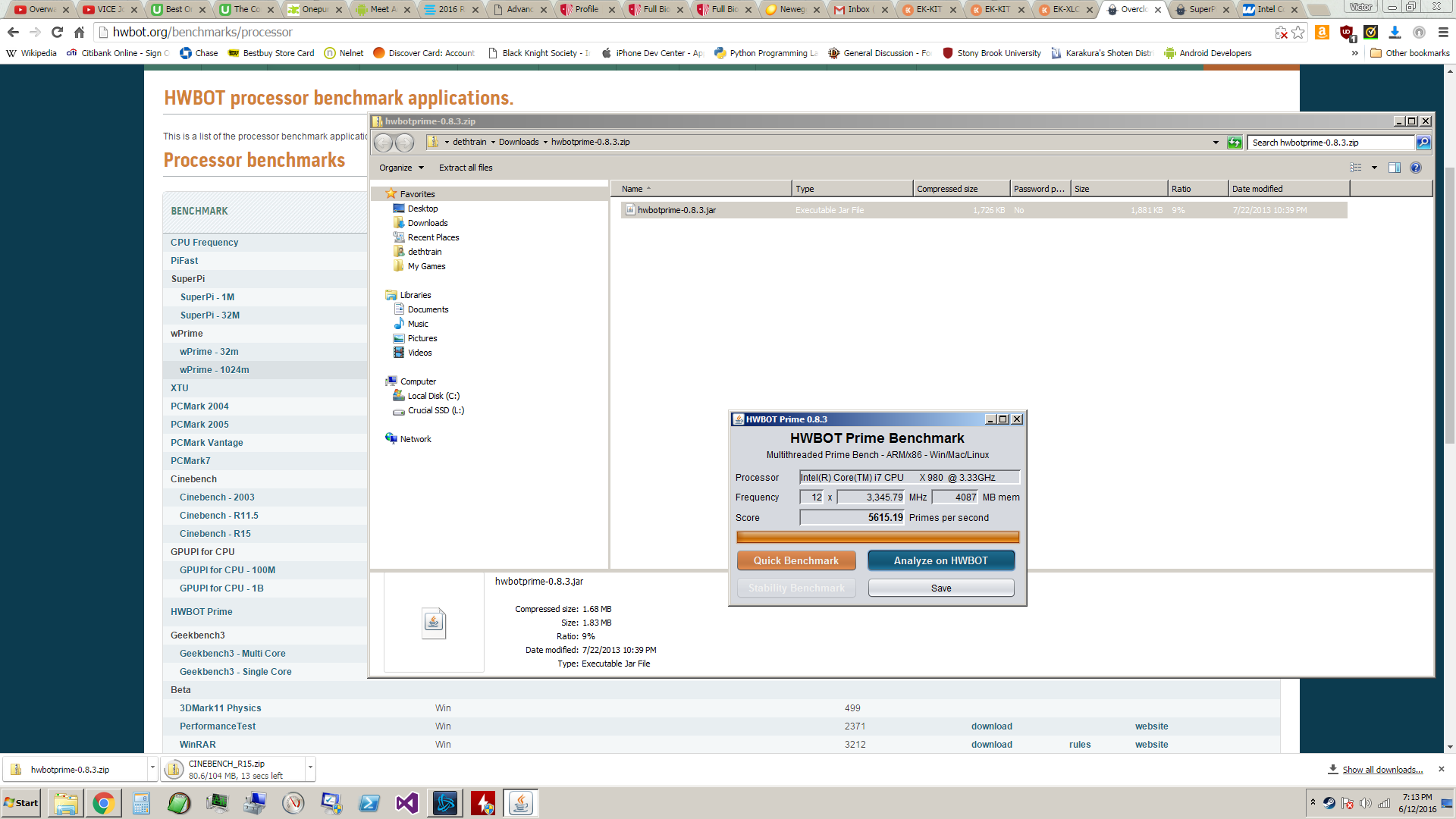Show hidden system tray icons
The image size is (1456, 819).
1313,802
